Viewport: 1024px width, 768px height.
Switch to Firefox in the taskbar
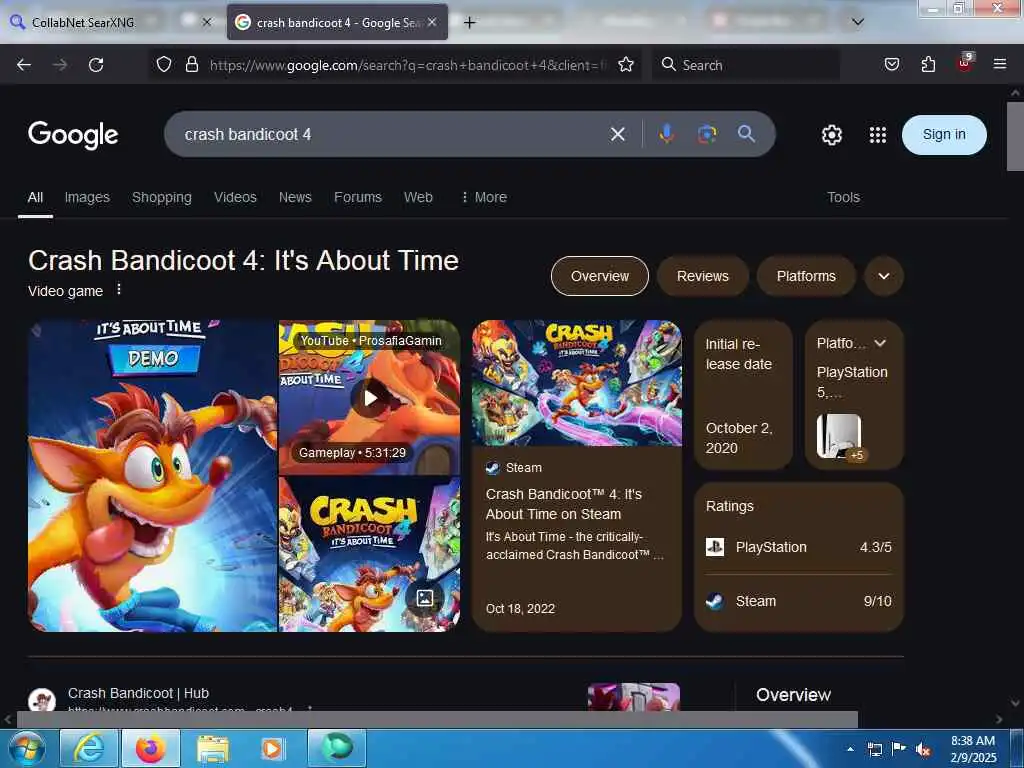[150, 748]
